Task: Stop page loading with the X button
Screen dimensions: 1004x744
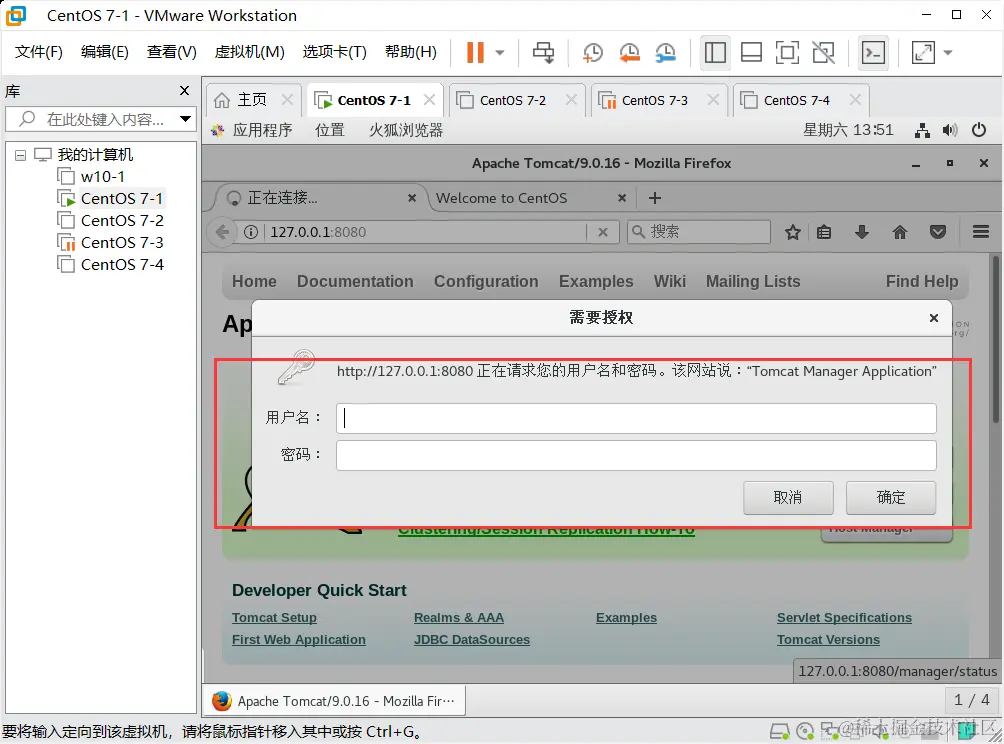Action: [x=603, y=232]
